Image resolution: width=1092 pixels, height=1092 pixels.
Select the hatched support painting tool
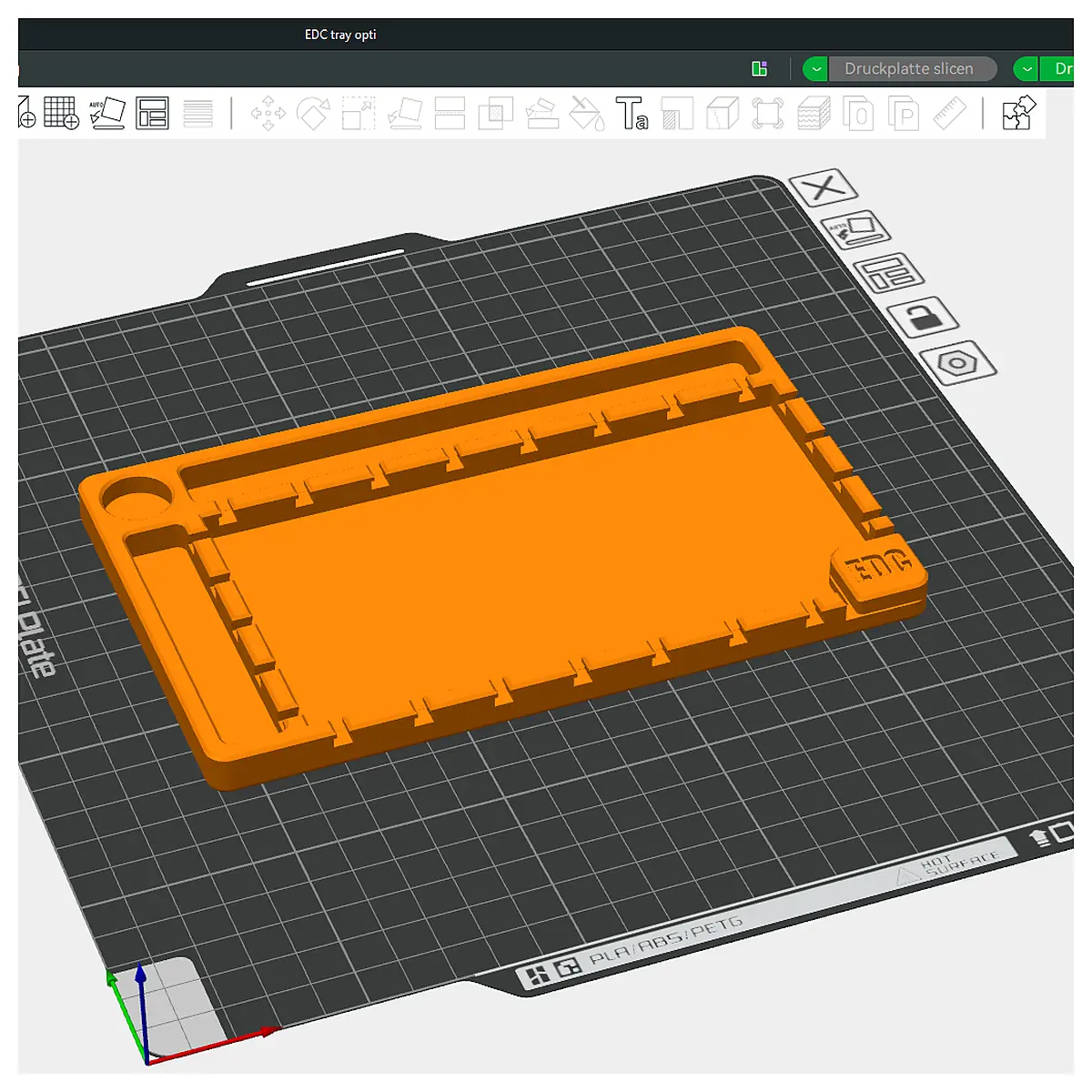pyautogui.click(x=677, y=114)
